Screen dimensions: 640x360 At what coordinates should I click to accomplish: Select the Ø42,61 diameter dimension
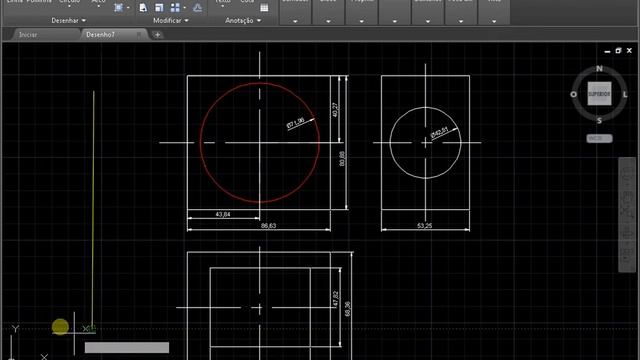[439, 133]
